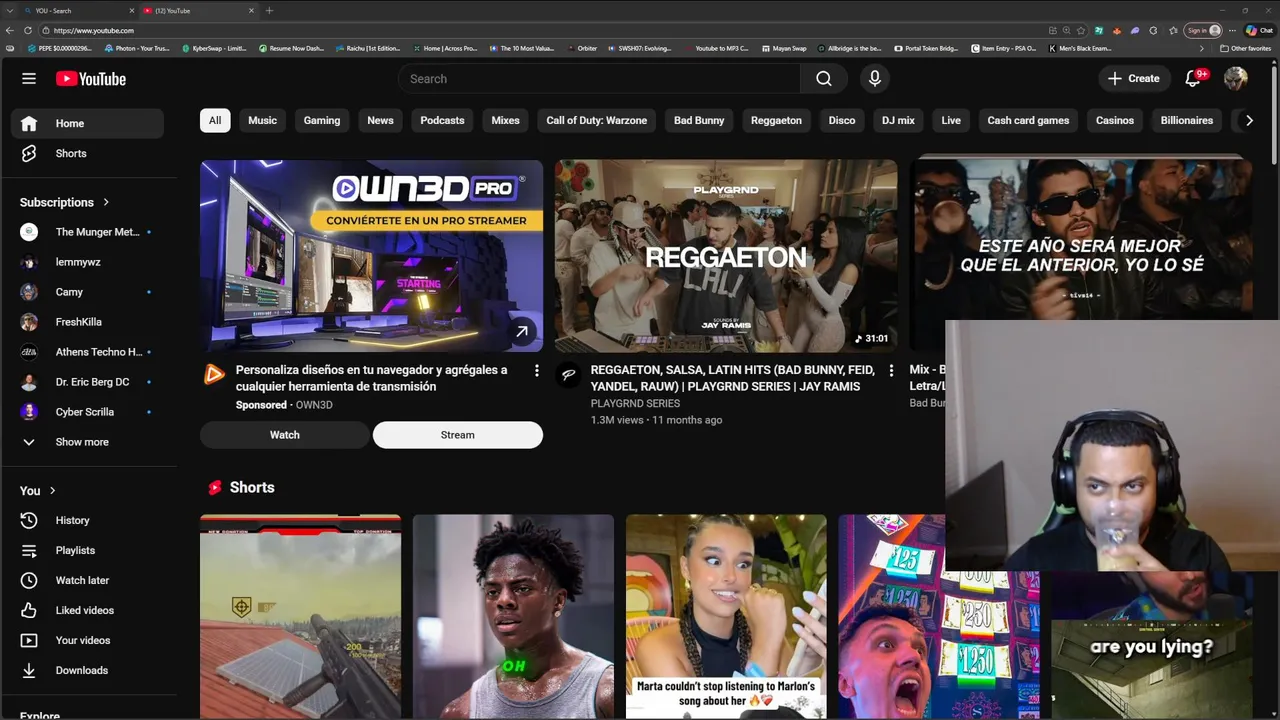The image size is (1280, 720).
Task: Start voice search with microphone icon
Action: 875,79
